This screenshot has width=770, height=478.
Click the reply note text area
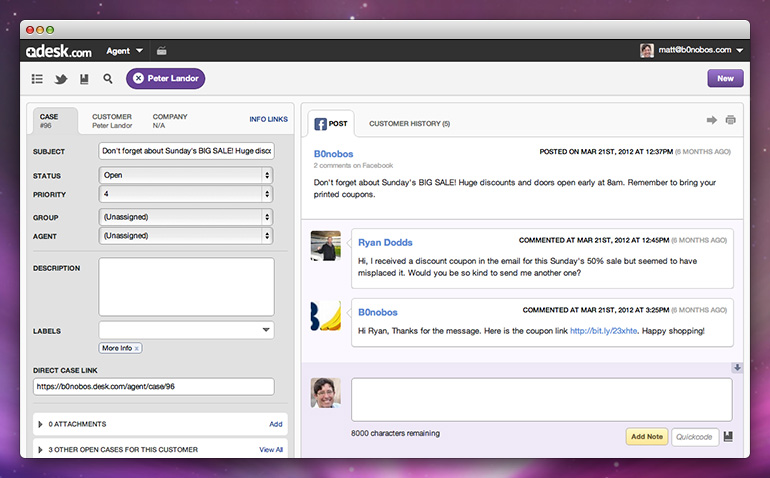coord(542,399)
